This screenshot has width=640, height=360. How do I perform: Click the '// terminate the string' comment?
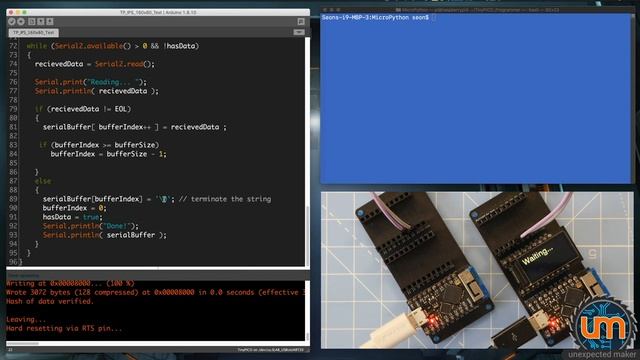coord(225,199)
